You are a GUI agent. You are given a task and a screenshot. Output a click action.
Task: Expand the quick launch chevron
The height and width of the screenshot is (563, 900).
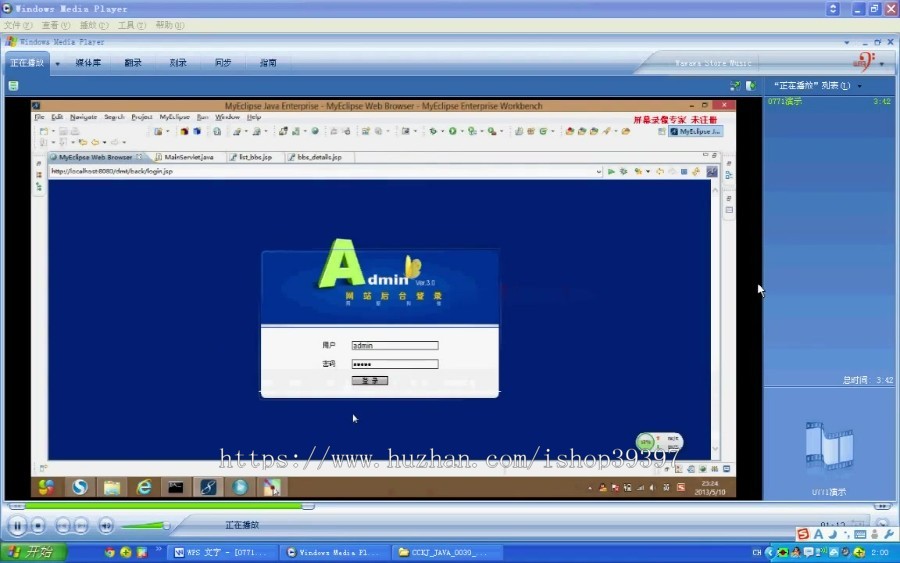coord(158,550)
